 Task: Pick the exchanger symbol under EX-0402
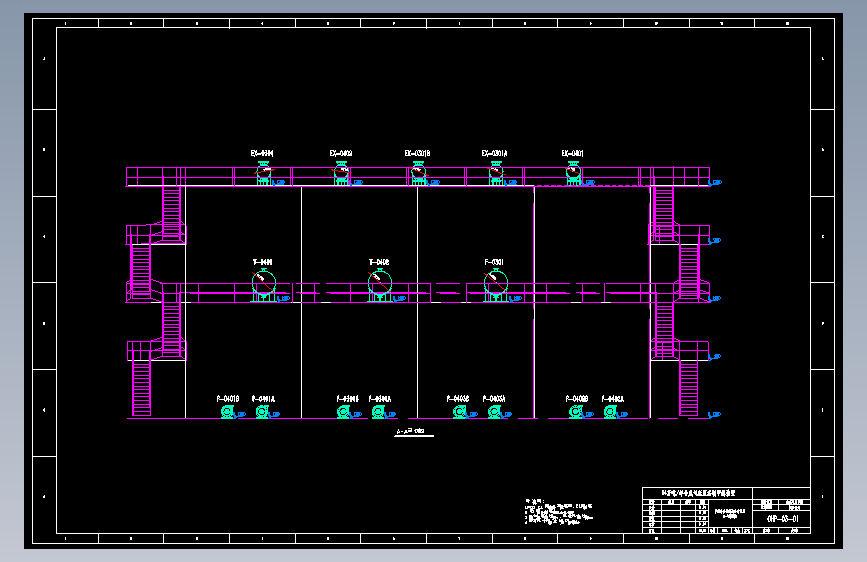[x=342, y=173]
